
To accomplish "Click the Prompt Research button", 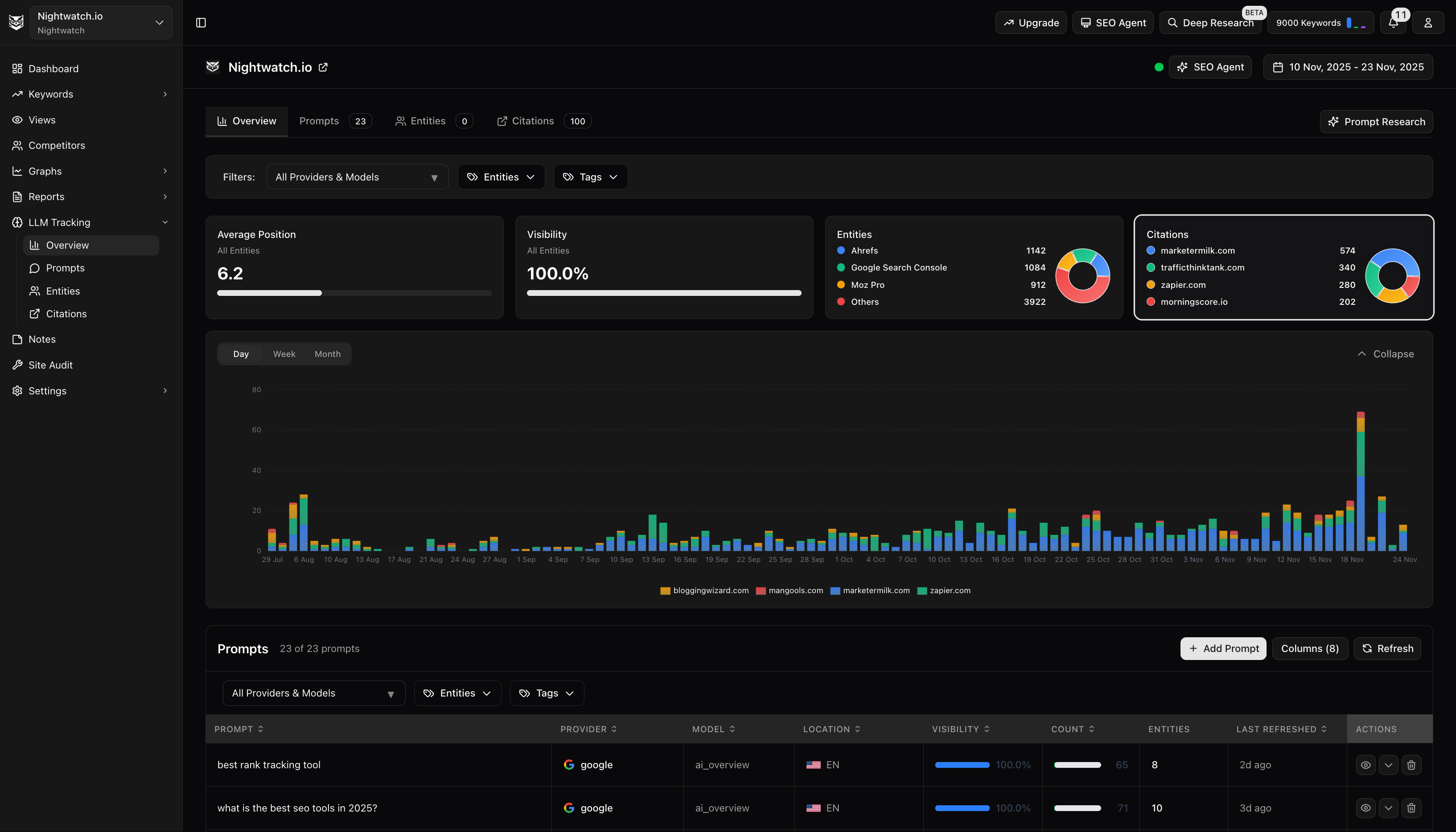I will pyautogui.click(x=1376, y=122).
